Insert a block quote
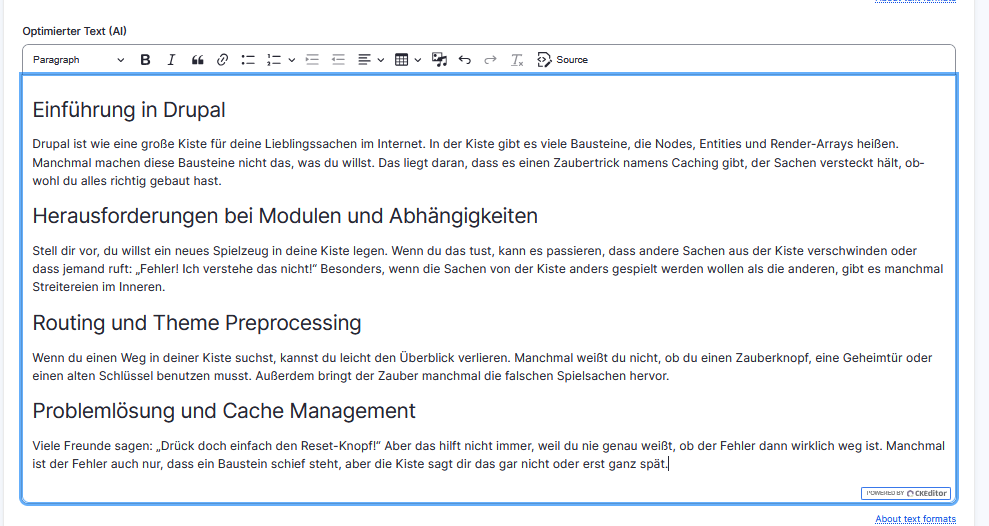 (197, 60)
